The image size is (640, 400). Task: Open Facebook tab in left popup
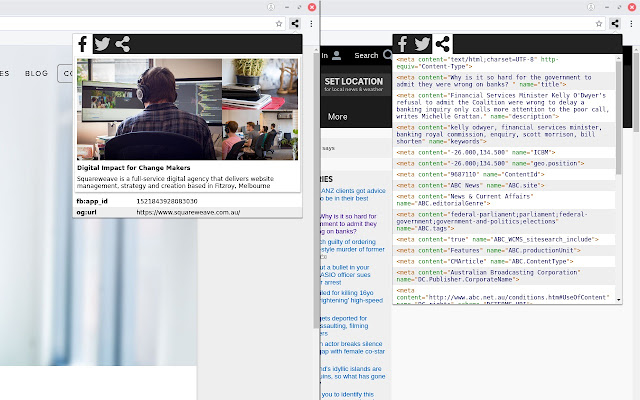click(83, 44)
